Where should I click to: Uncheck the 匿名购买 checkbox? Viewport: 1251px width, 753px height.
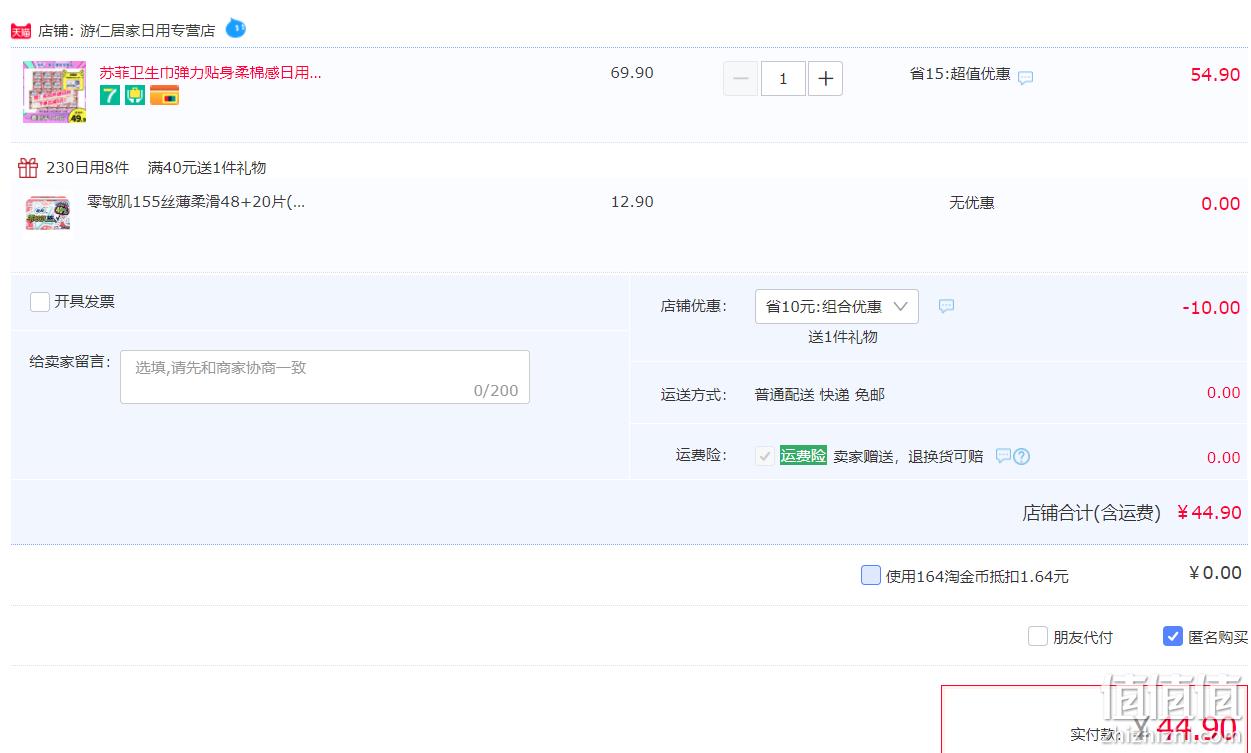coord(1173,636)
